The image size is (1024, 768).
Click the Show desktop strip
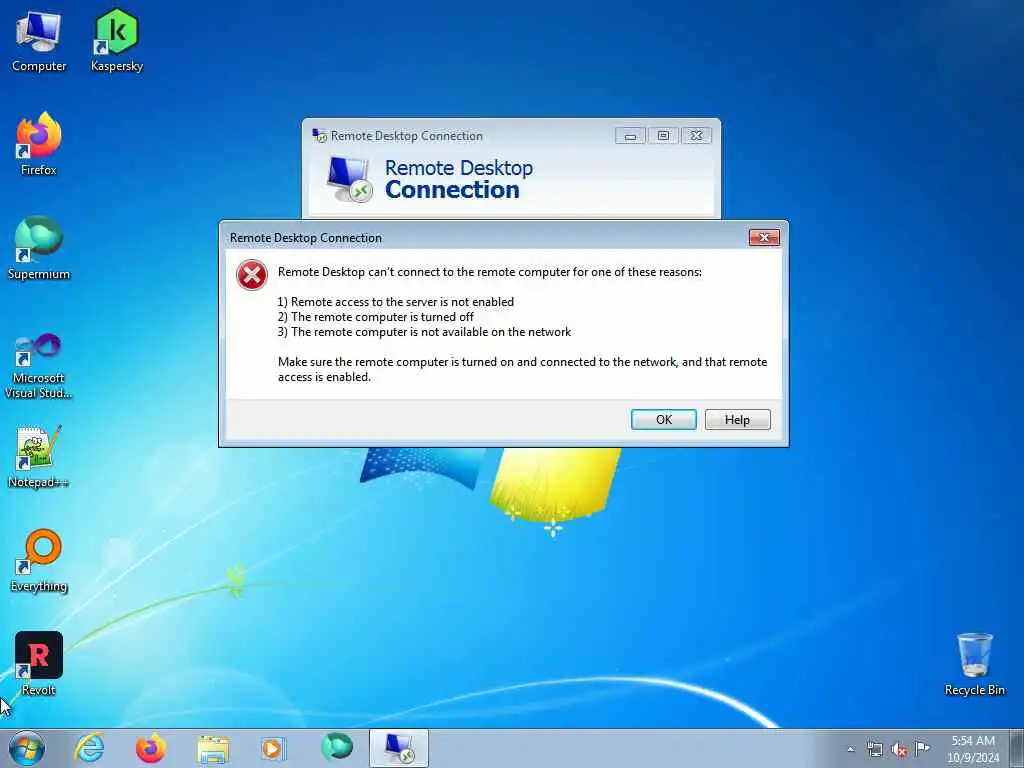point(1016,748)
